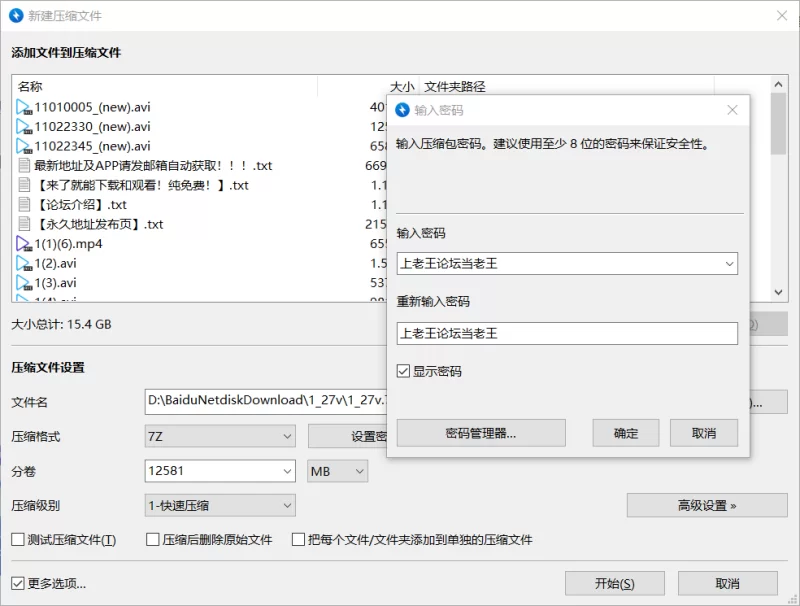800x606 pixels.
Task: Click the Bandizip logo in 新建压缩文件 title bar
Action: point(16,15)
